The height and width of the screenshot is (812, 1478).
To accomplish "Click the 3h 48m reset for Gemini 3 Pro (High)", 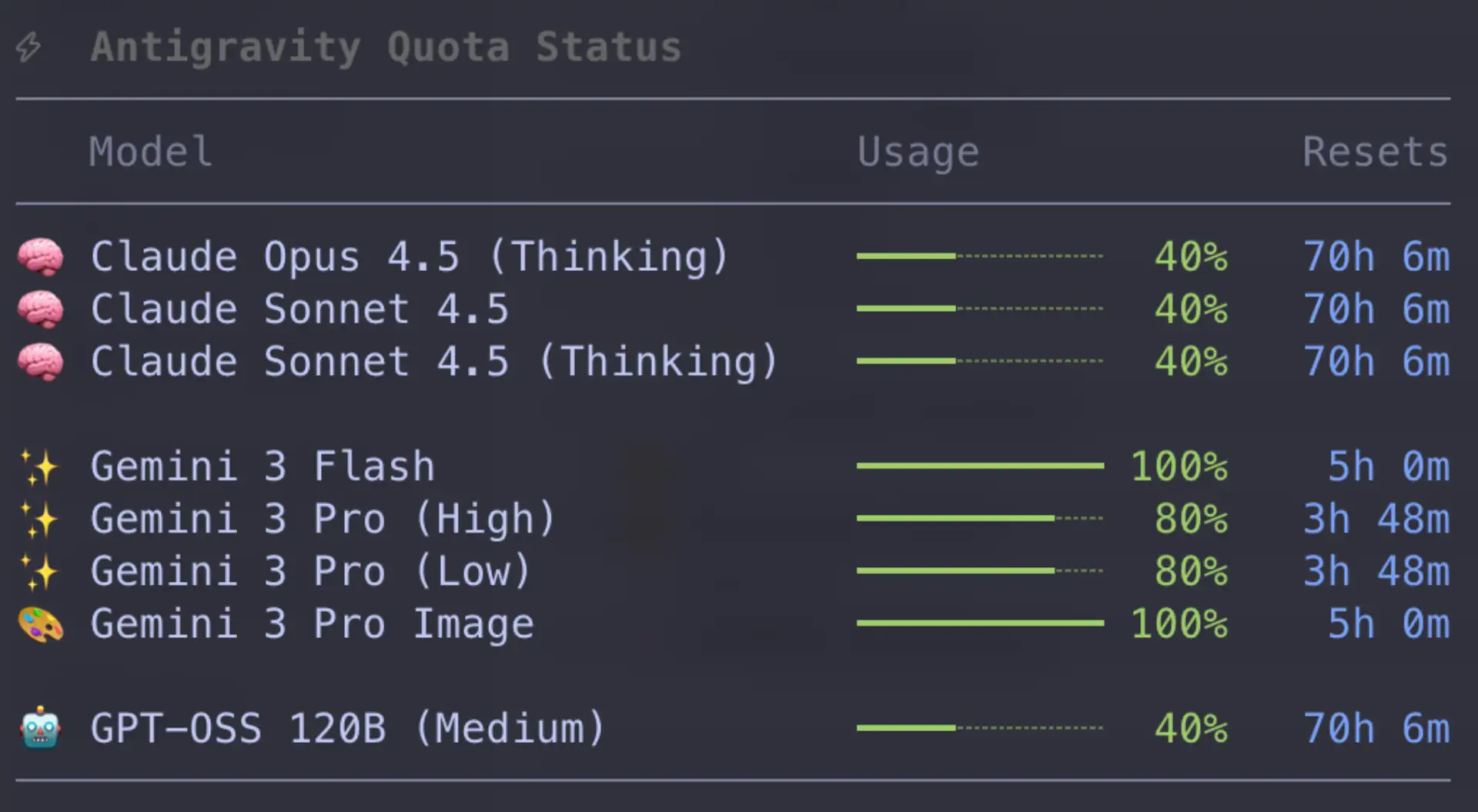I will pos(1376,519).
